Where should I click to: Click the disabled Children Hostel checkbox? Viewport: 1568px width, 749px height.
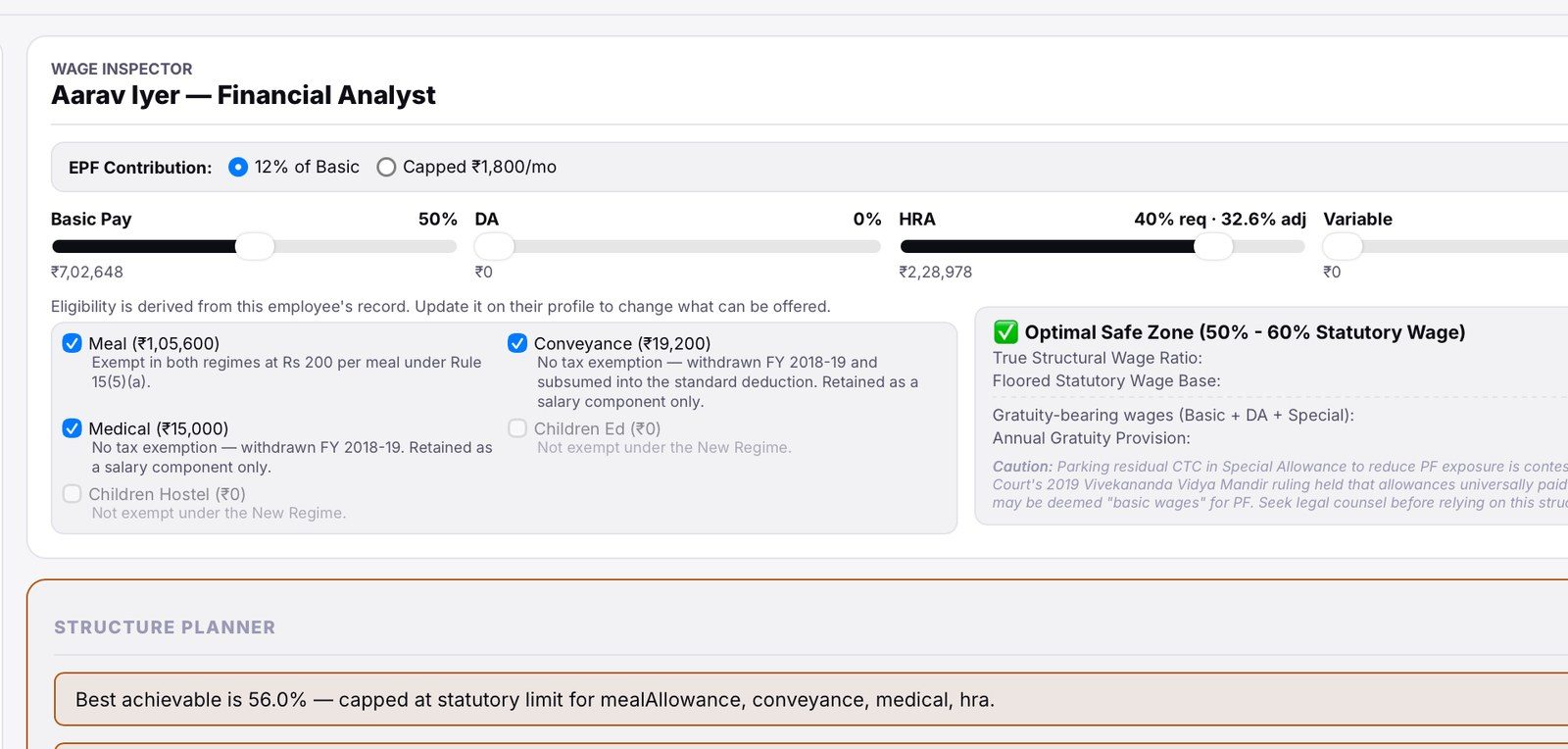click(x=72, y=494)
